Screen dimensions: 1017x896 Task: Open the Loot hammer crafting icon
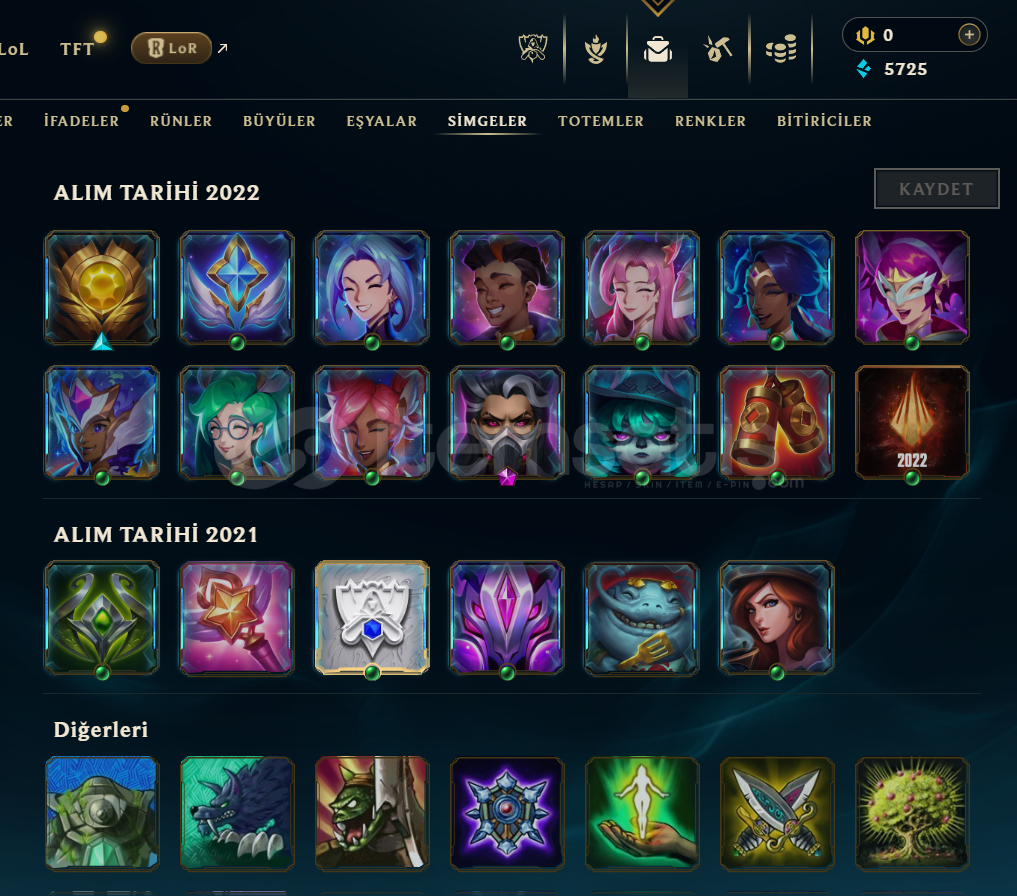click(717, 49)
